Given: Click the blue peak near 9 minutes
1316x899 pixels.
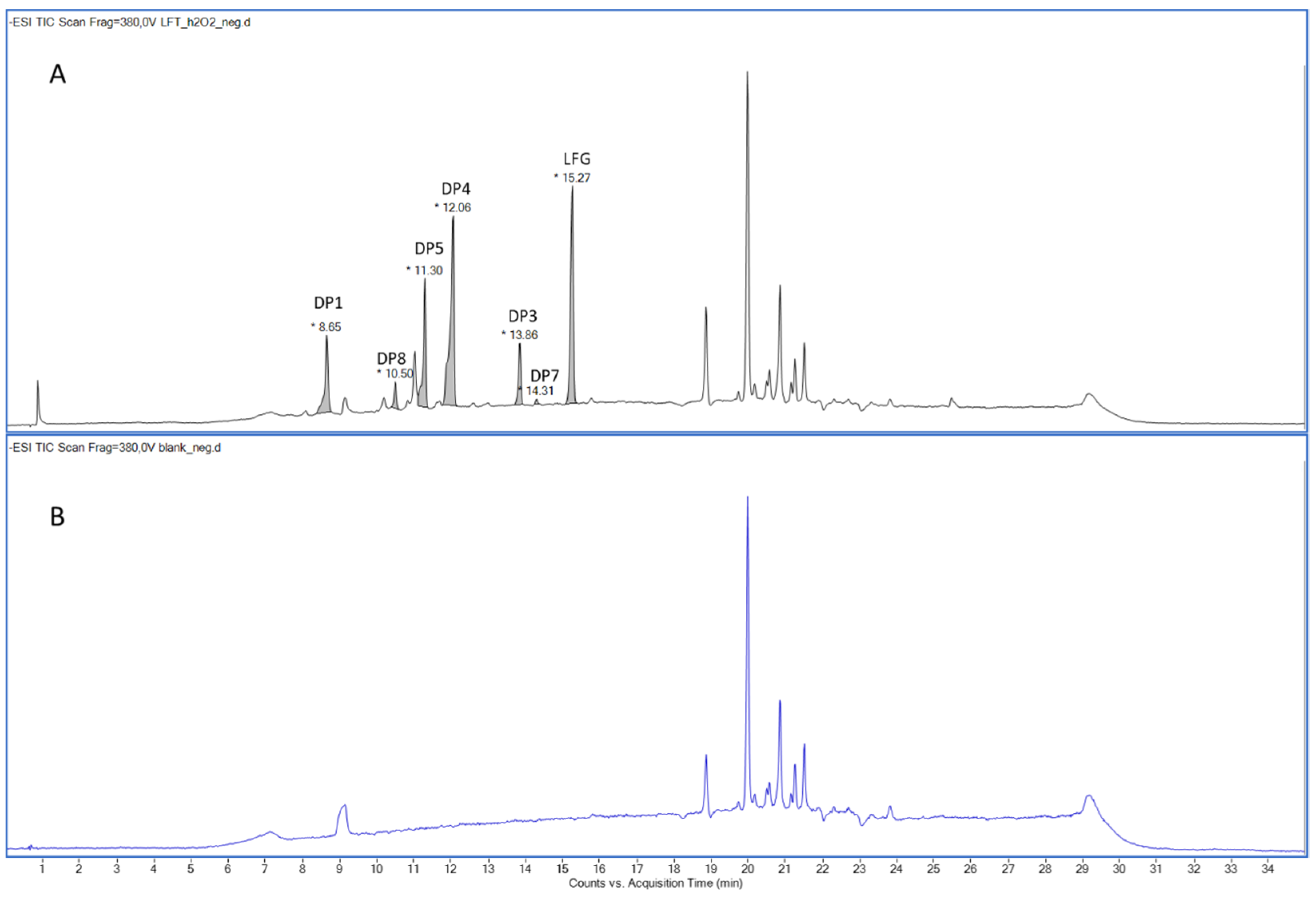Looking at the screenshot, I should click(x=342, y=815).
